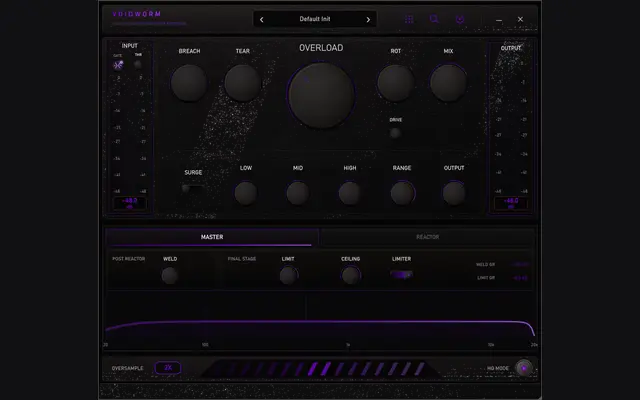The image size is (640, 400).
Task: Toggle the DRIVE button
Action: click(395, 133)
